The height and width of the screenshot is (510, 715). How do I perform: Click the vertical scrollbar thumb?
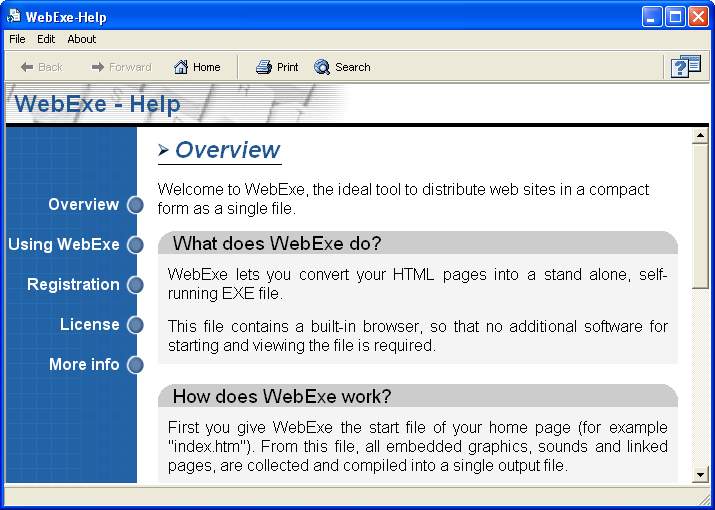(700, 216)
